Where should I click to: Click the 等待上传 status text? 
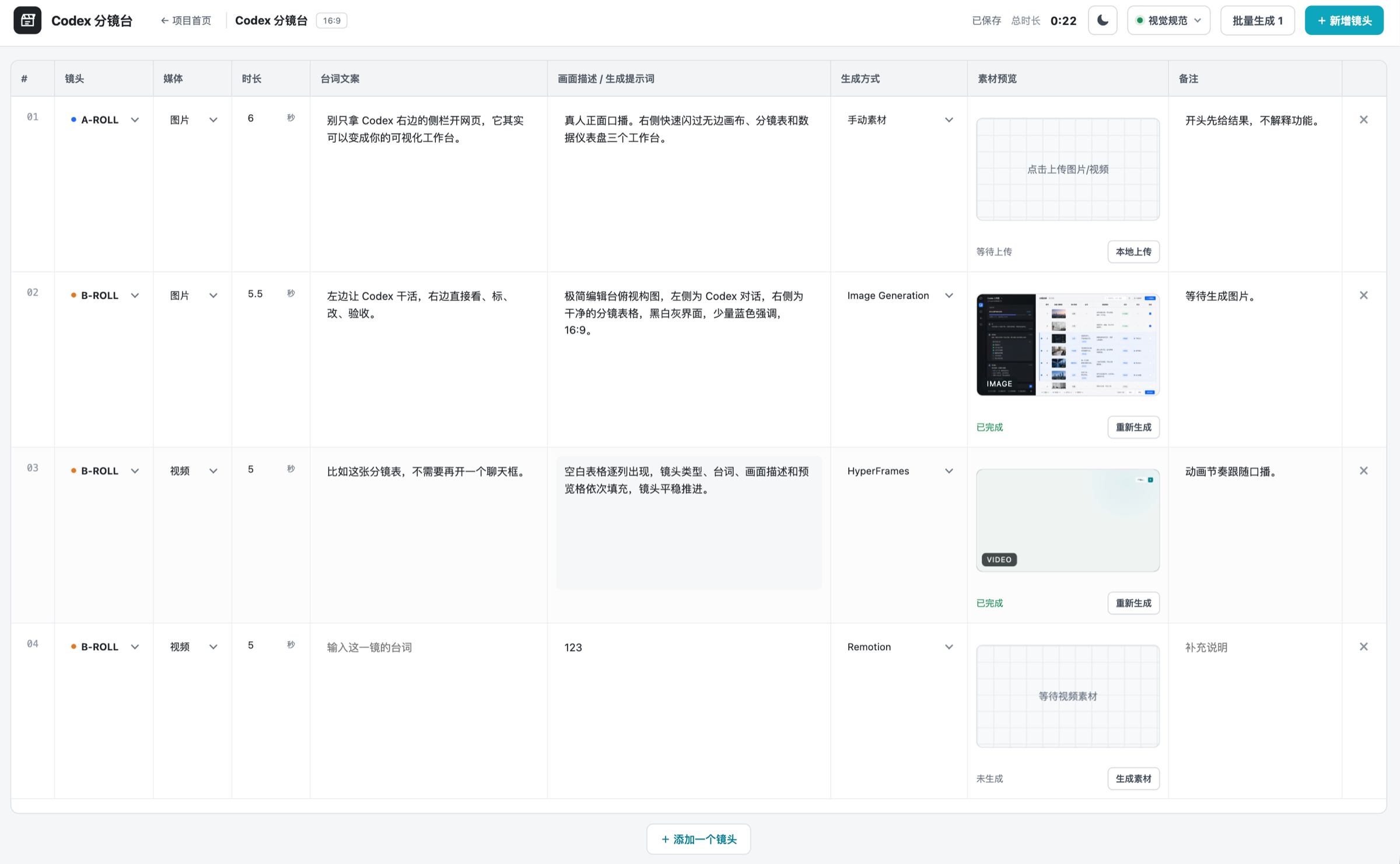pos(994,252)
